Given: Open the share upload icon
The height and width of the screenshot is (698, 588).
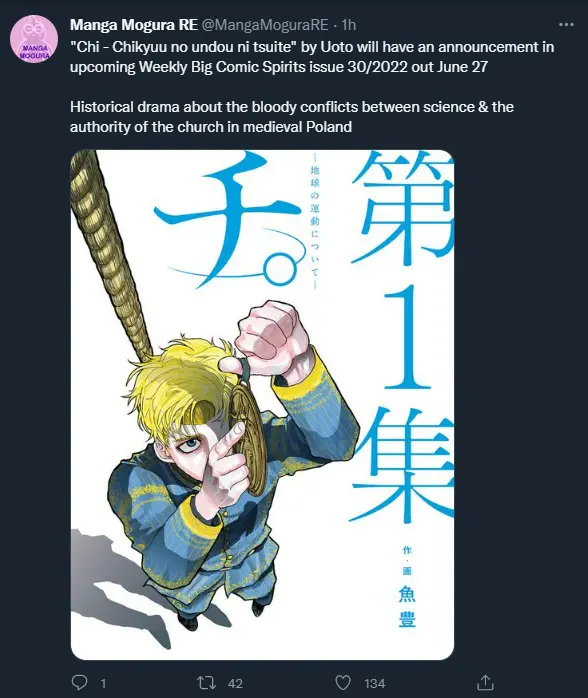Looking at the screenshot, I should [x=485, y=682].
